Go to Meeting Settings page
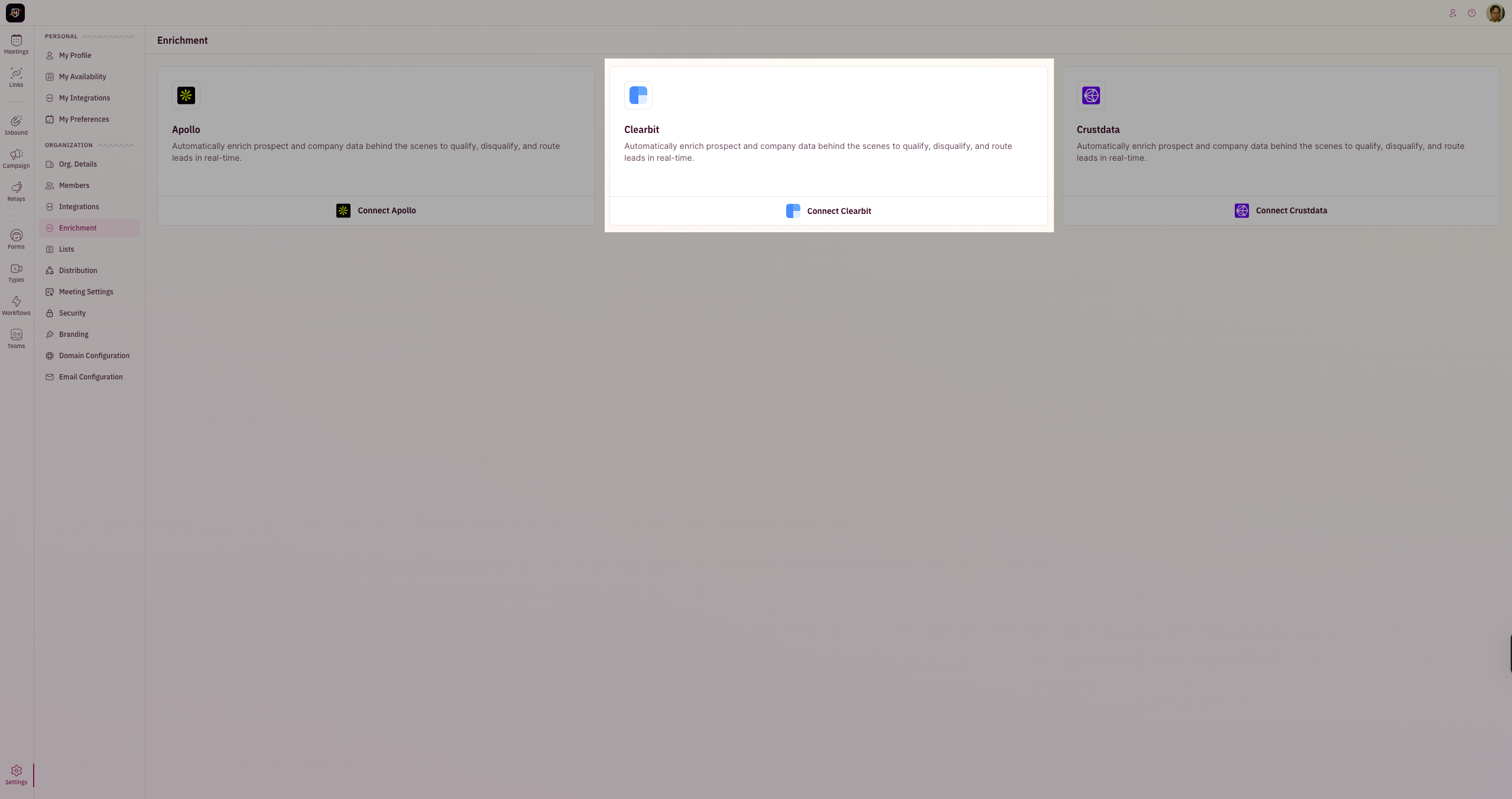 (86, 292)
